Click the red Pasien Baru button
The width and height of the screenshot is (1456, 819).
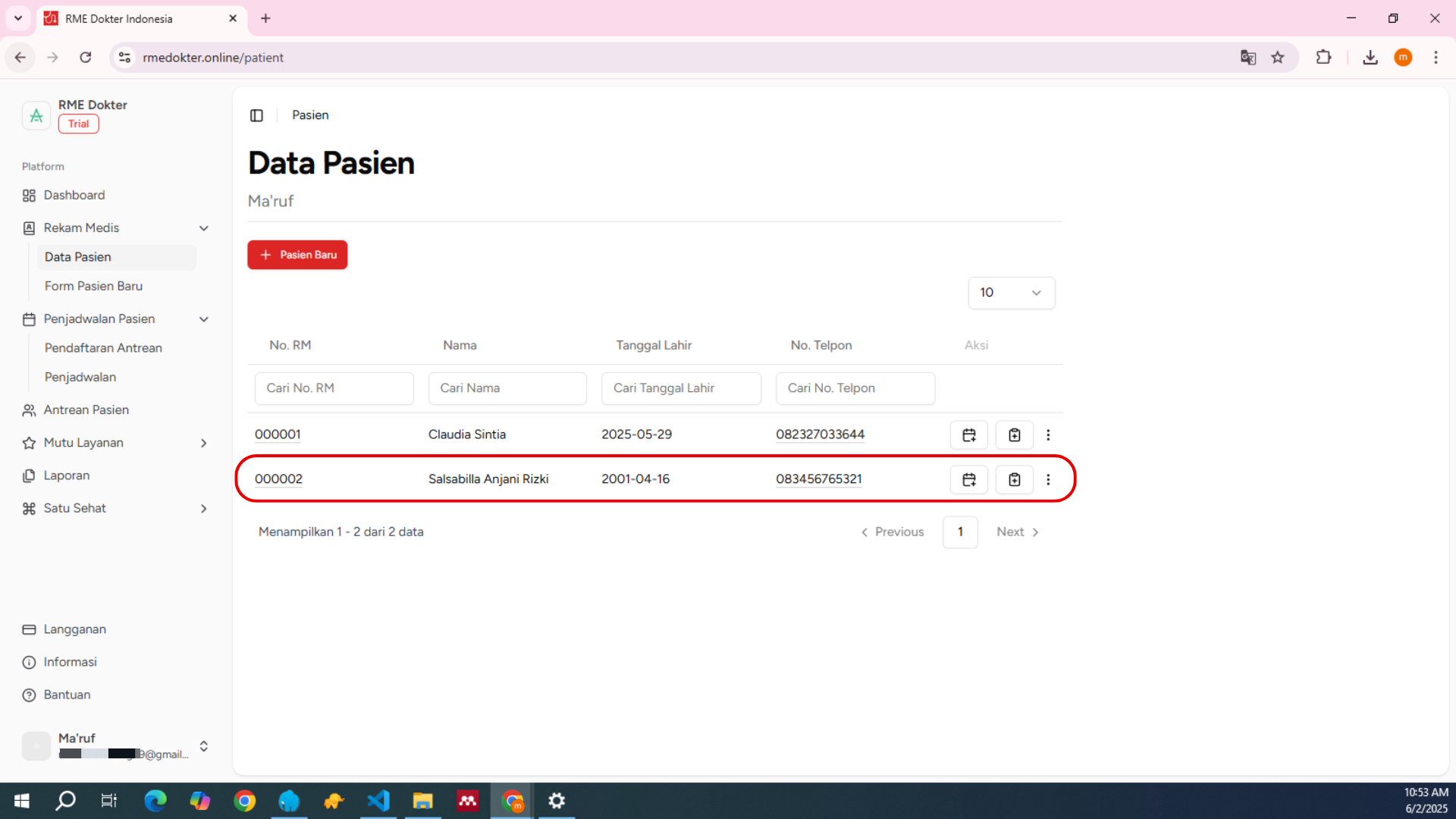tap(297, 255)
